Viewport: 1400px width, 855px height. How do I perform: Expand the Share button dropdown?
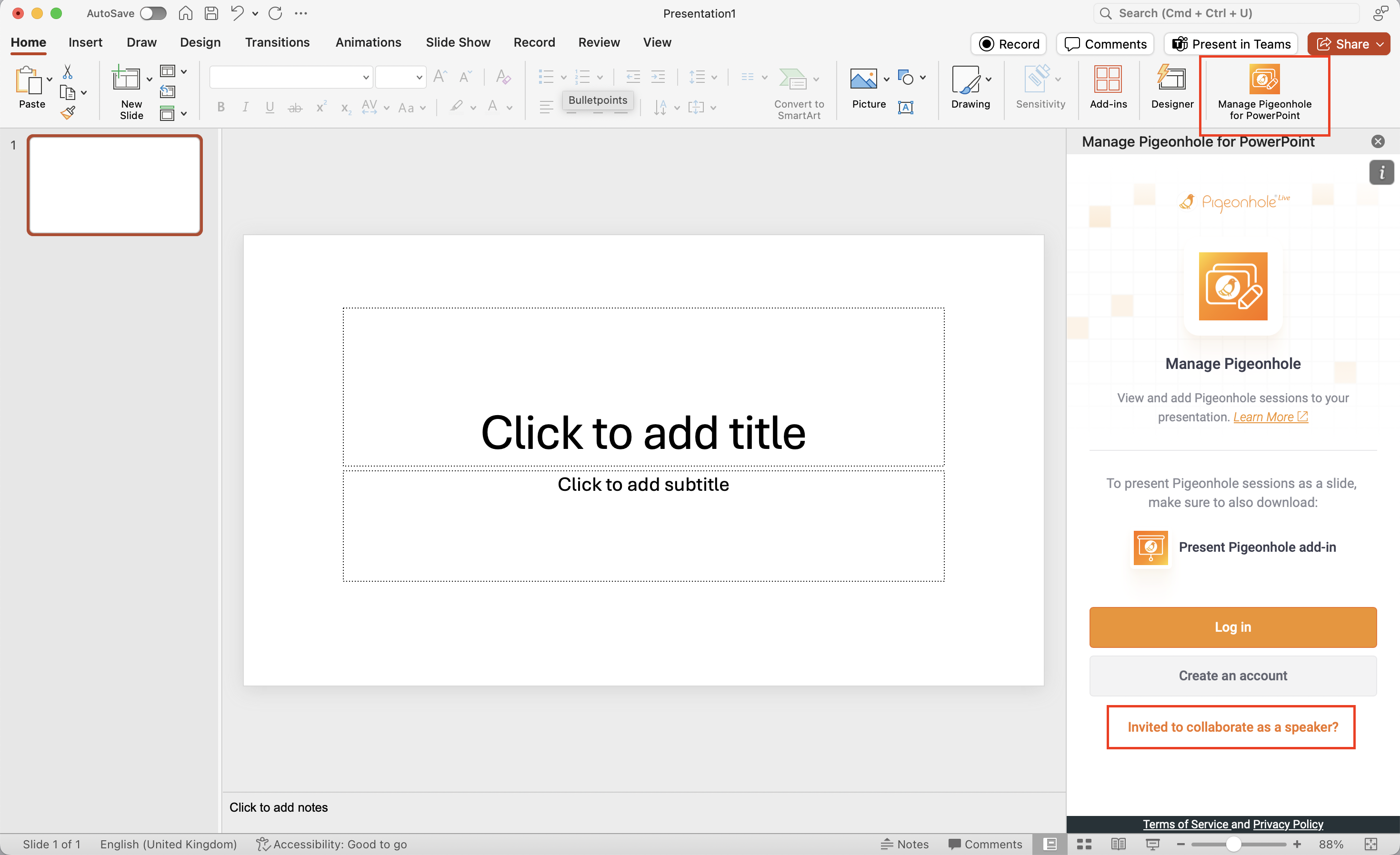point(1380,44)
